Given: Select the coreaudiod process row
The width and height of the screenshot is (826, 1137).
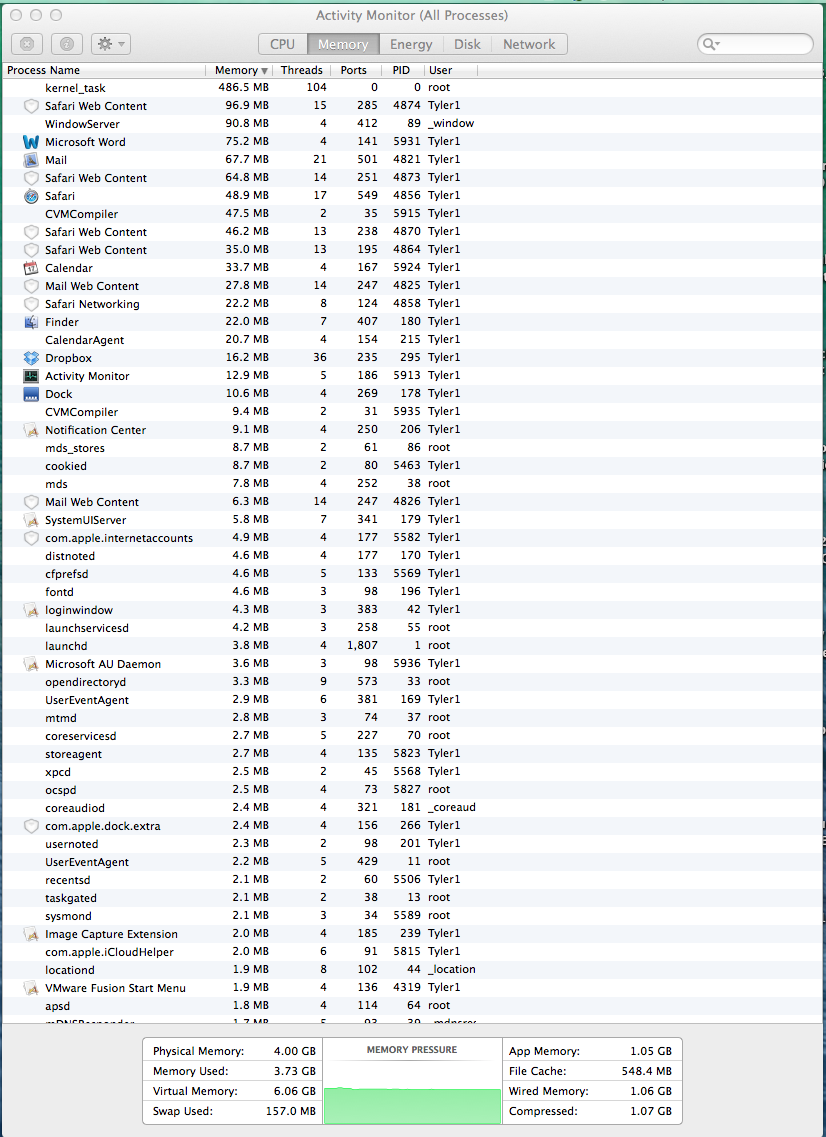Looking at the screenshot, I should click(x=412, y=808).
